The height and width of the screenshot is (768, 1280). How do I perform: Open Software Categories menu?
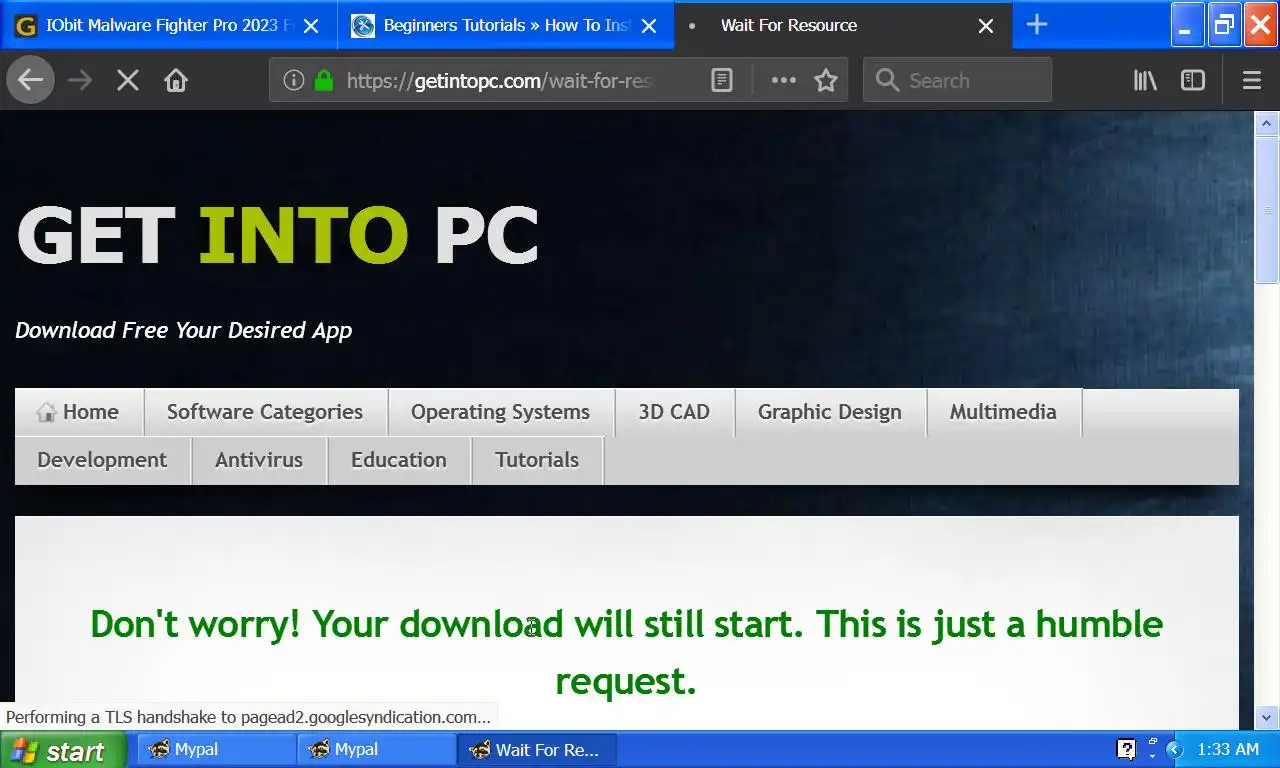coord(265,412)
